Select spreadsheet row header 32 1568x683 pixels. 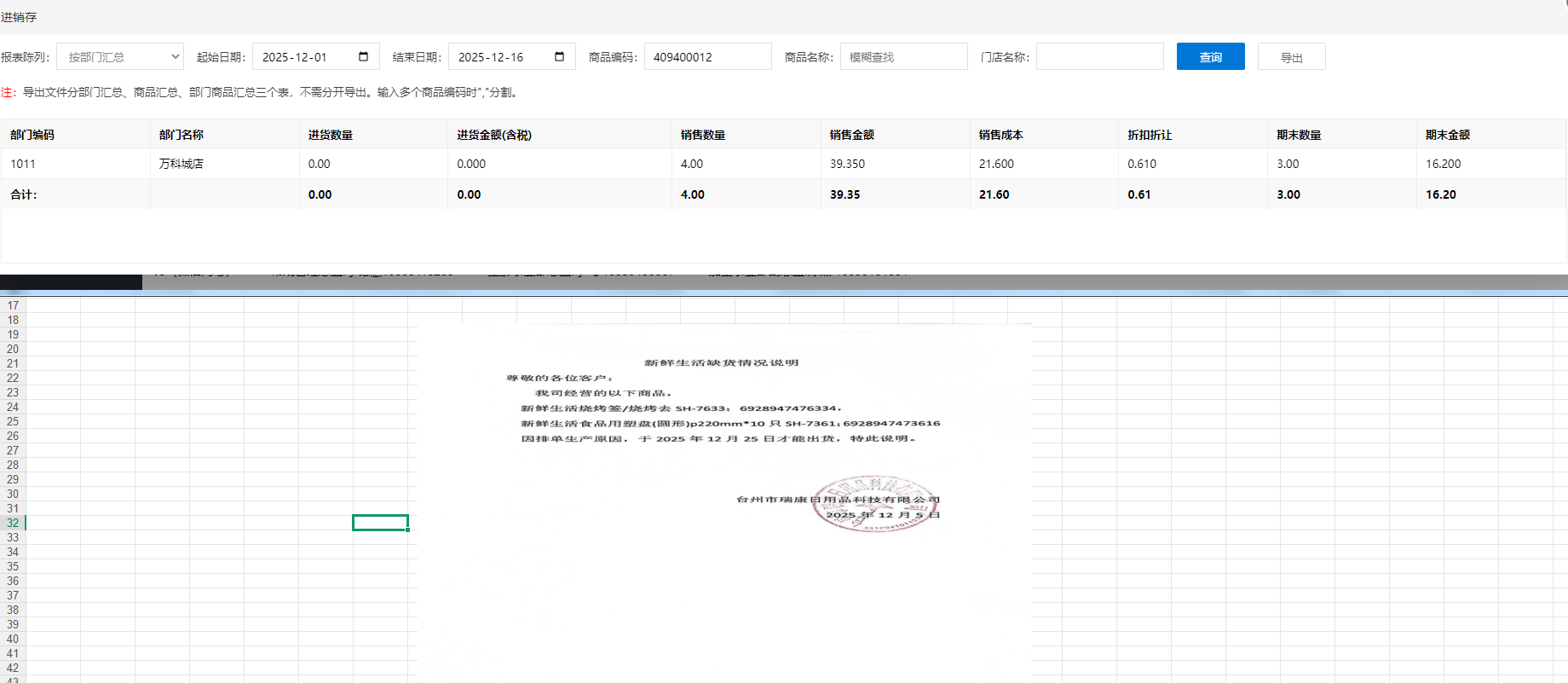tap(13, 523)
